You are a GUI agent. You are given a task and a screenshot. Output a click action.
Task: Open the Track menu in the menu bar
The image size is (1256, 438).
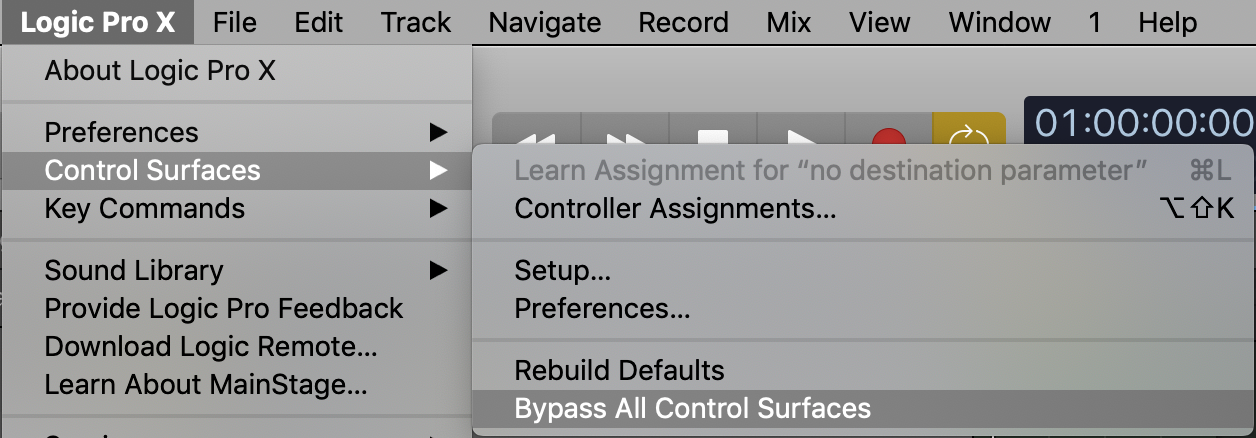click(x=416, y=22)
